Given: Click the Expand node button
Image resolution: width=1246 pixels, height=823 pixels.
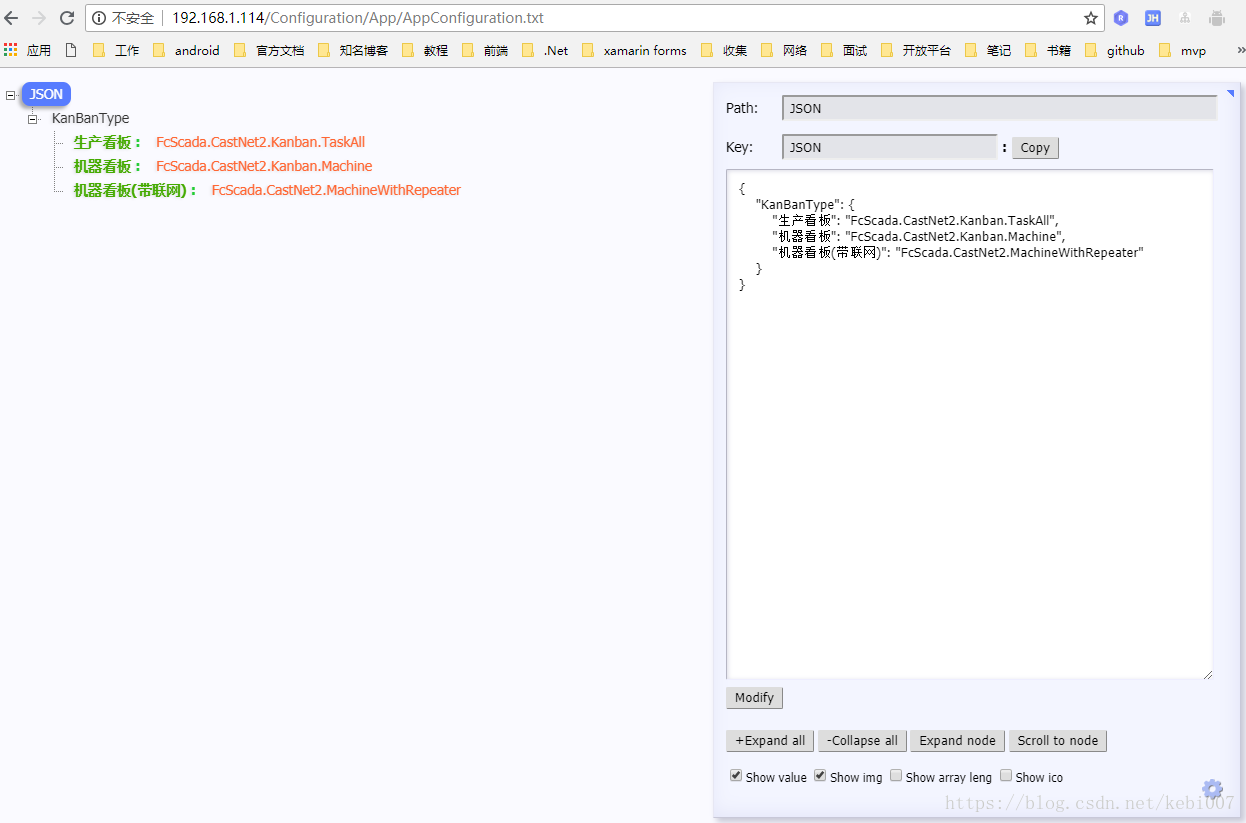Looking at the screenshot, I should tap(957, 741).
